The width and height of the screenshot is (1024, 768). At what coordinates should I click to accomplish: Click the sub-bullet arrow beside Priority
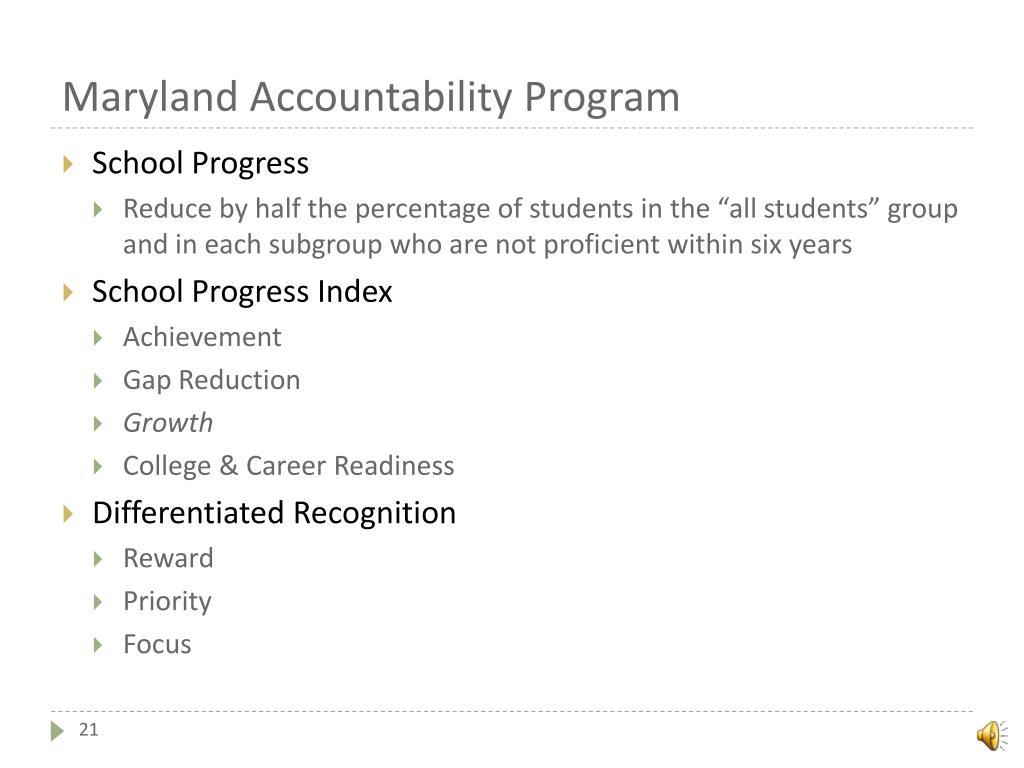(x=98, y=602)
